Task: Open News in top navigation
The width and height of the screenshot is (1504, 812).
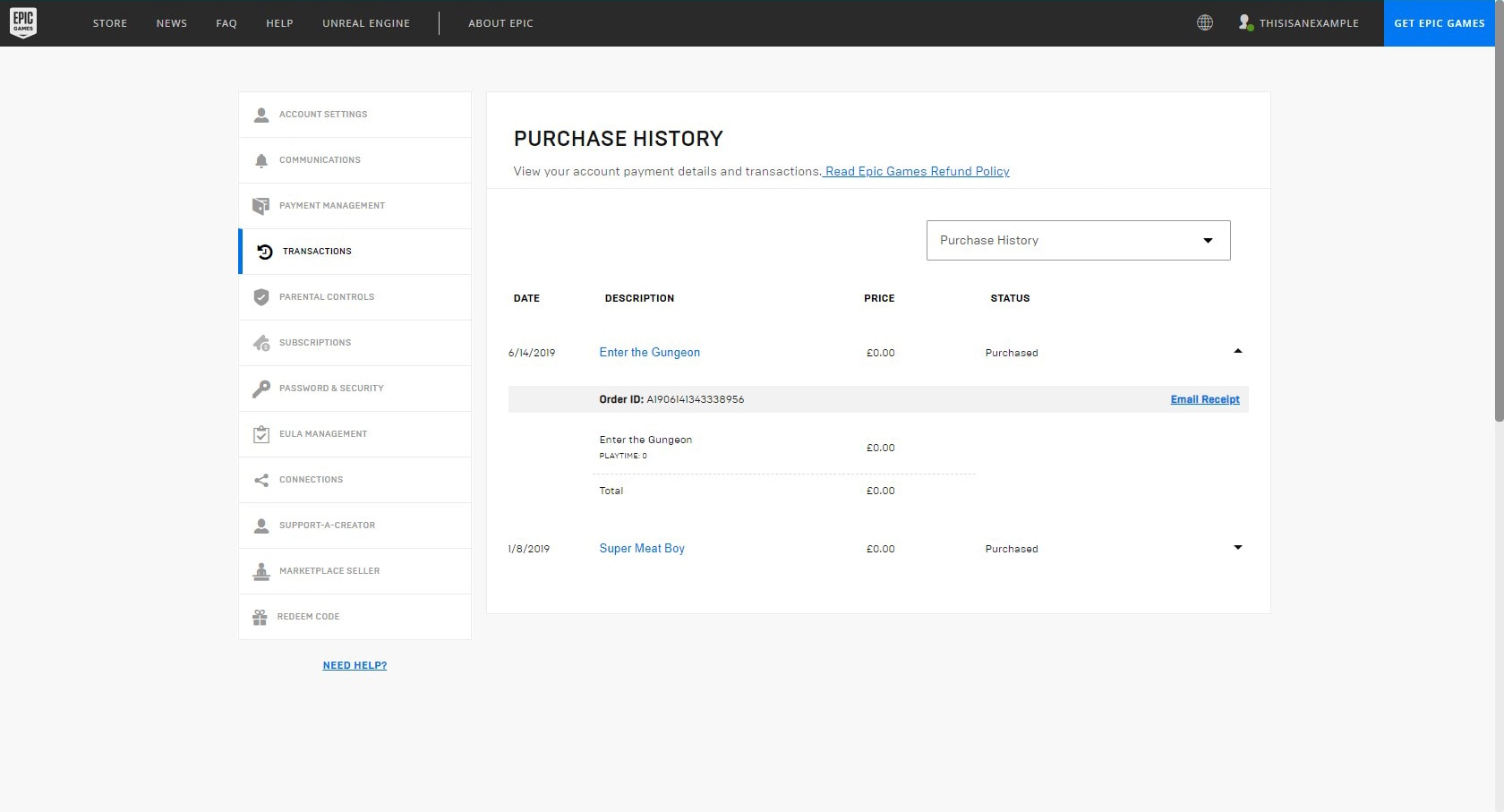Action: 172,23
